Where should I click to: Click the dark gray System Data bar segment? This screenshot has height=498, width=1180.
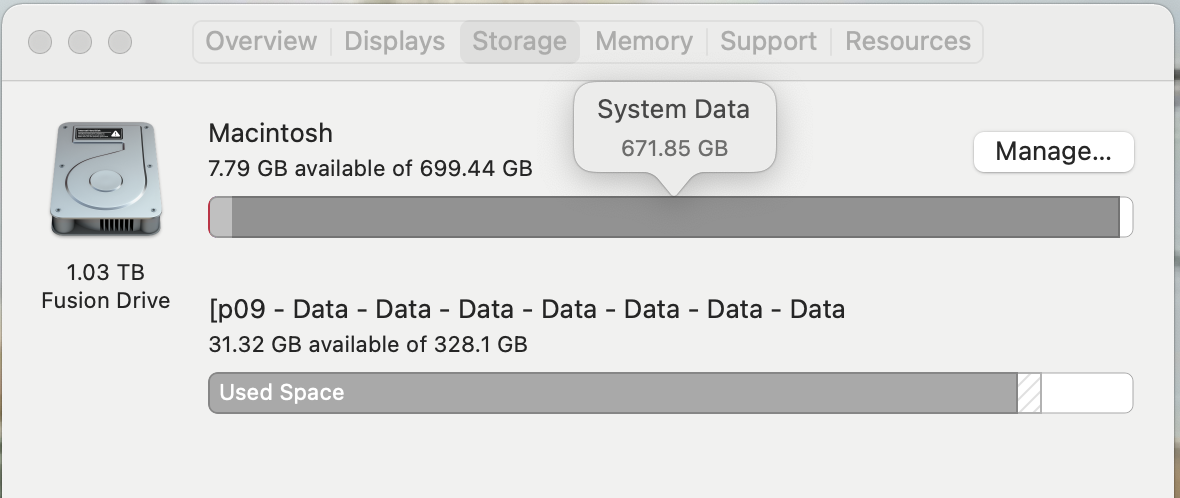click(x=675, y=217)
